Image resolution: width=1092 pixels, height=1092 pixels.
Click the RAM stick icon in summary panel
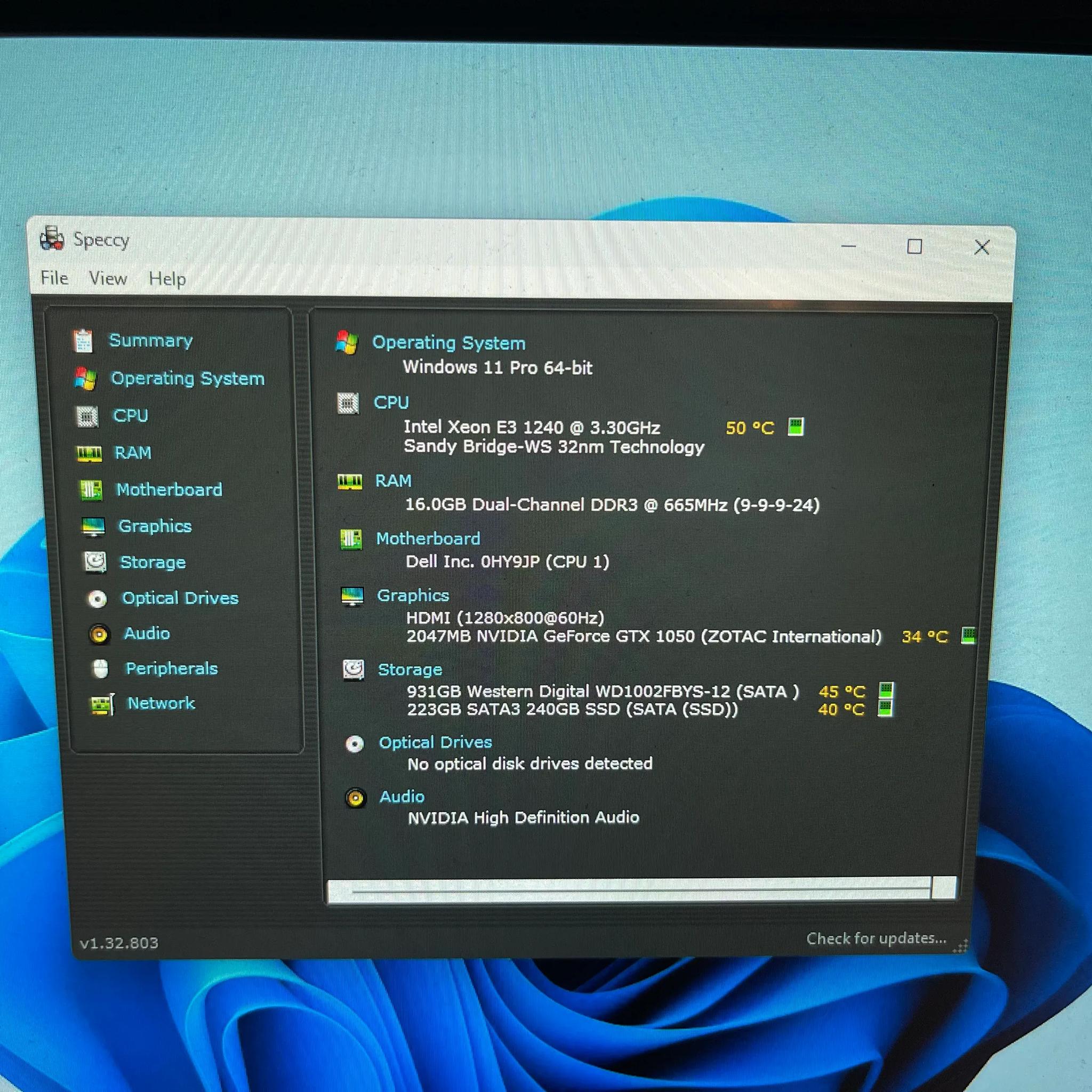[x=350, y=482]
